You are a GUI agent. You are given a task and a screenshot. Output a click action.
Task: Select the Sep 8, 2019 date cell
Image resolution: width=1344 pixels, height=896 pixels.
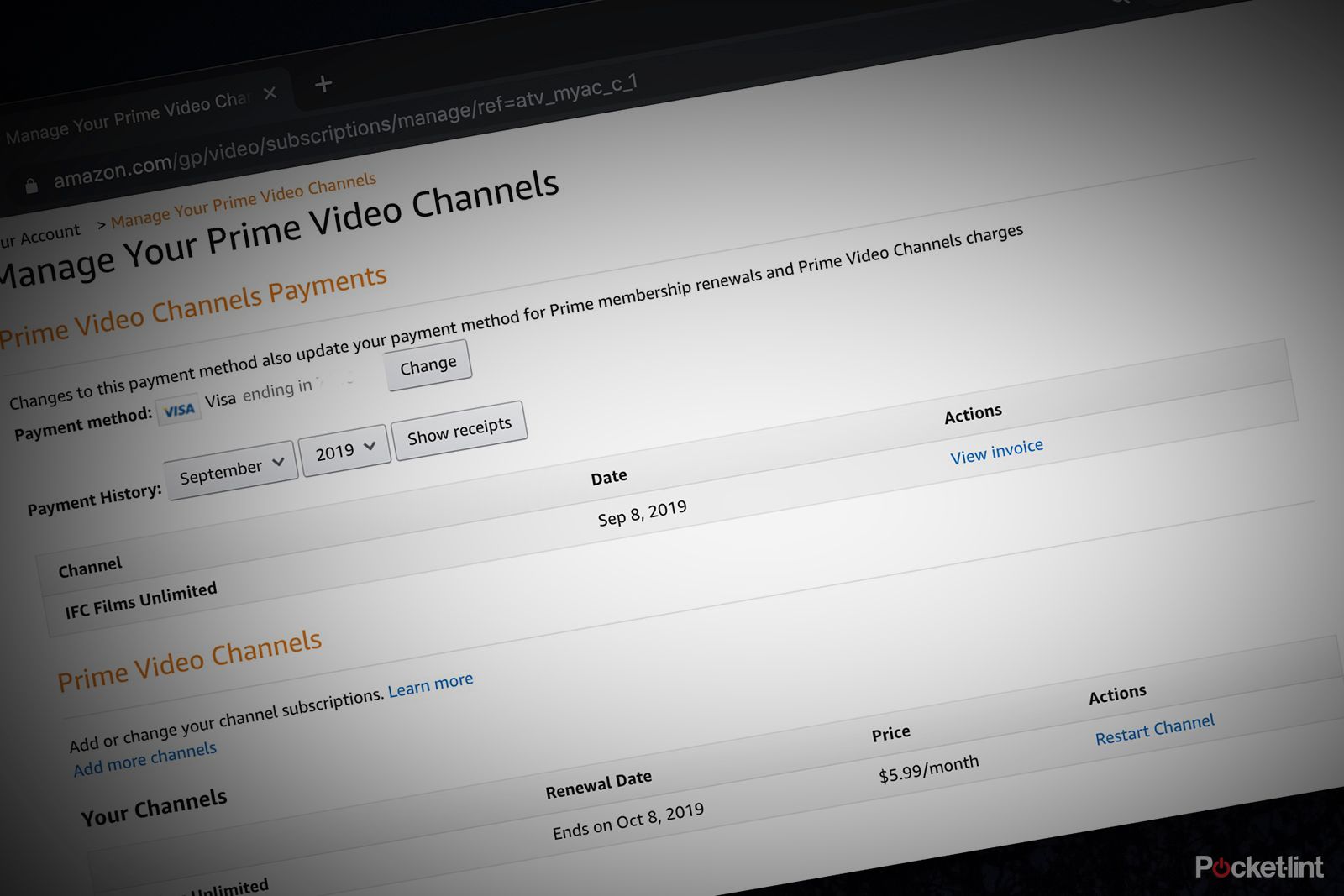click(643, 513)
